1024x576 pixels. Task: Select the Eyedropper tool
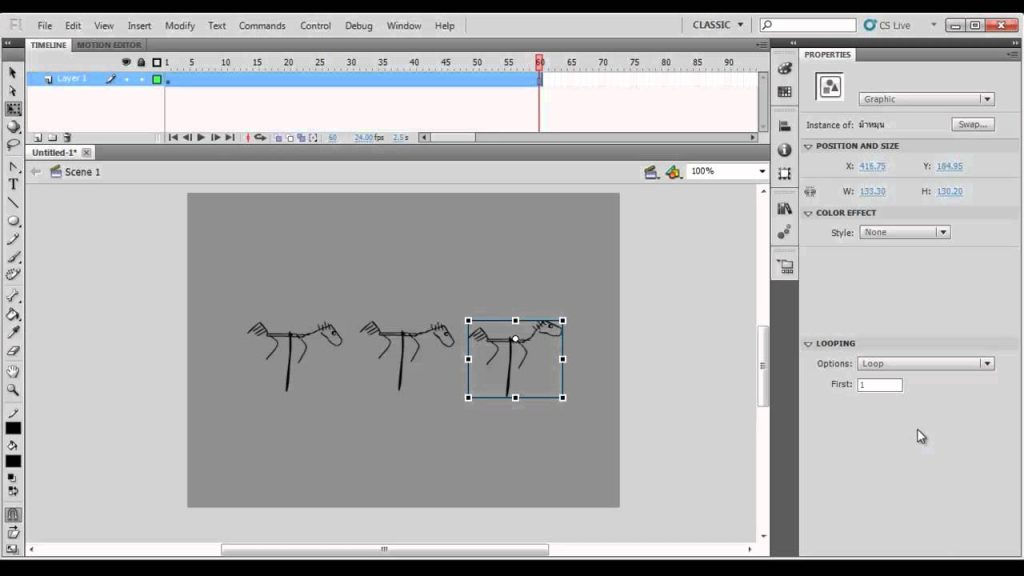[13, 332]
